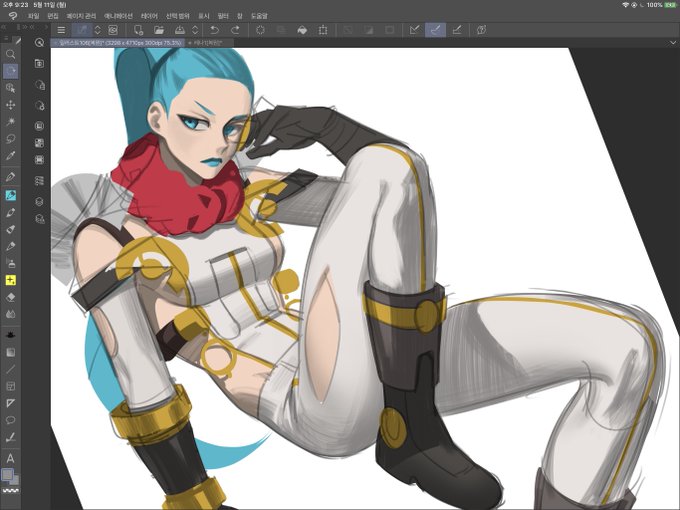Image resolution: width=680 pixels, height=510 pixels.
Task: Select the Gradient tool
Action: (x=10, y=353)
